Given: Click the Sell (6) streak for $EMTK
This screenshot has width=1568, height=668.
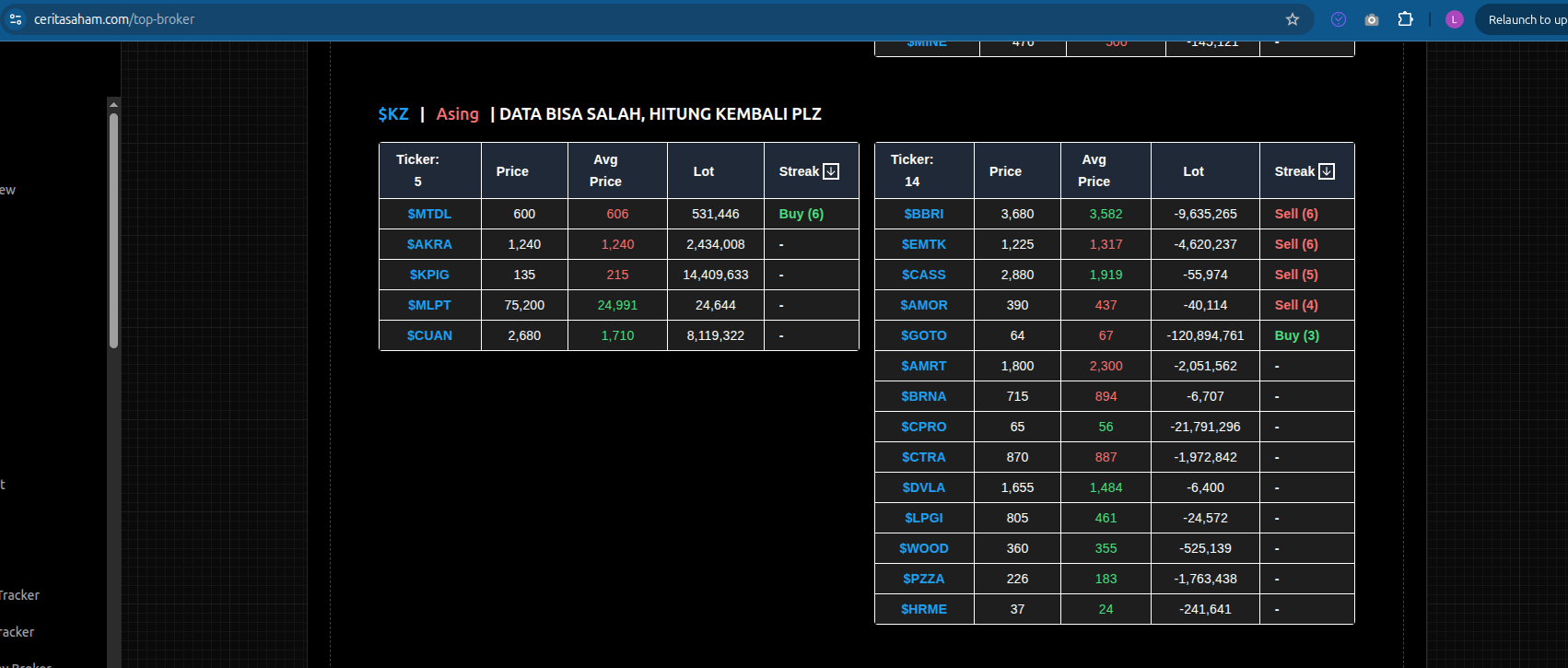Looking at the screenshot, I should click(x=1296, y=244).
